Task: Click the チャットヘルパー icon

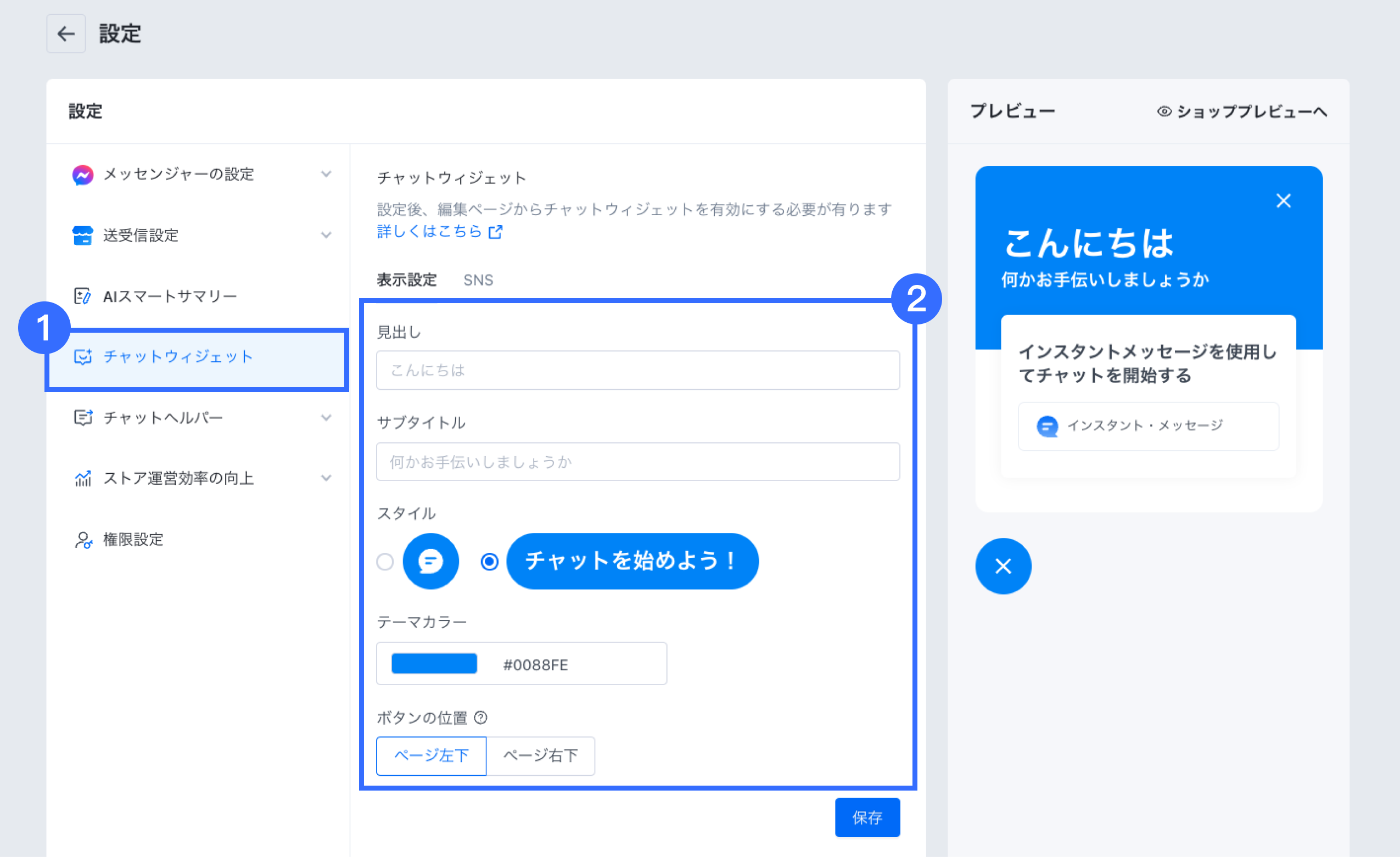Action: pos(83,418)
